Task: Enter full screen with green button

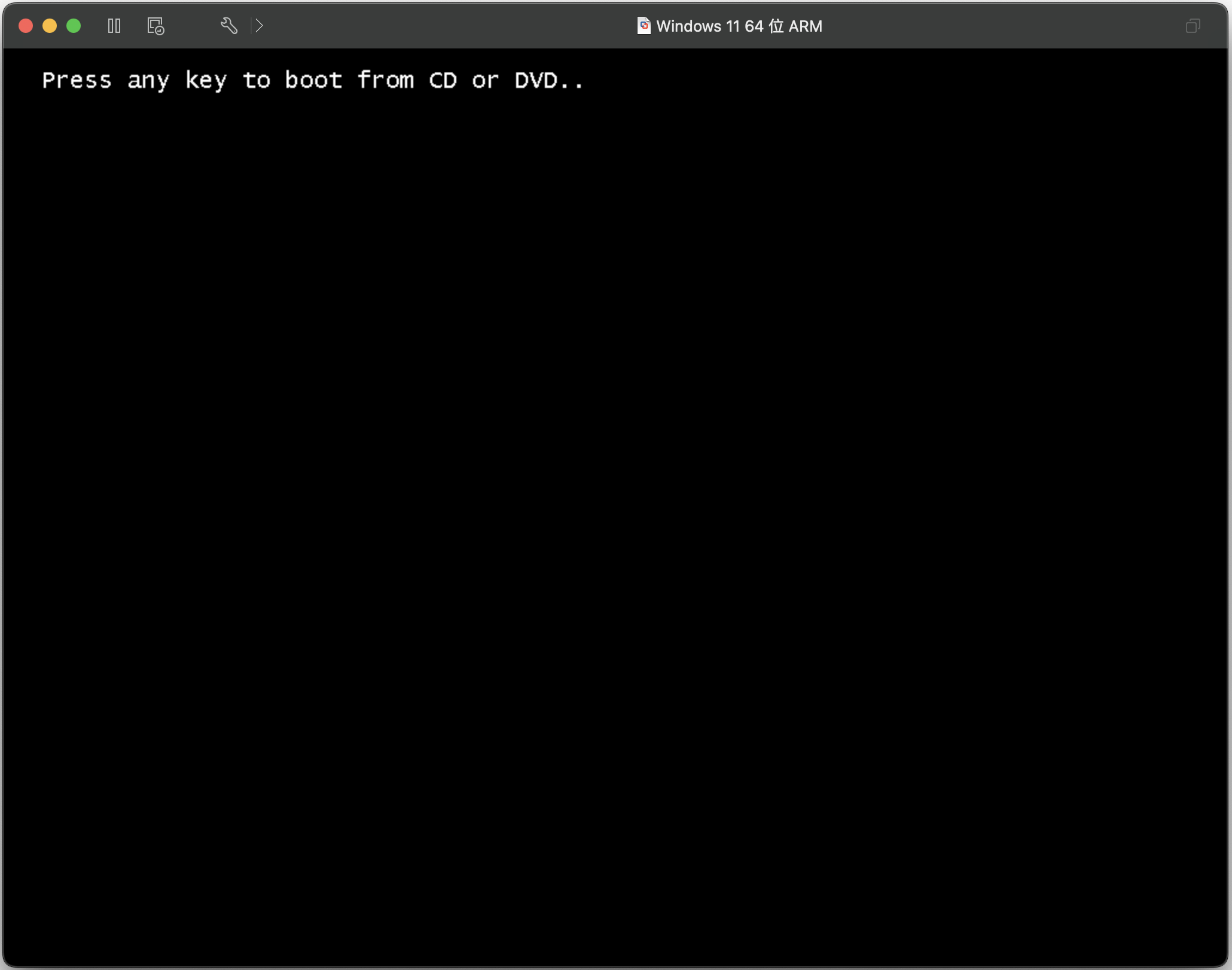Action: (x=74, y=26)
